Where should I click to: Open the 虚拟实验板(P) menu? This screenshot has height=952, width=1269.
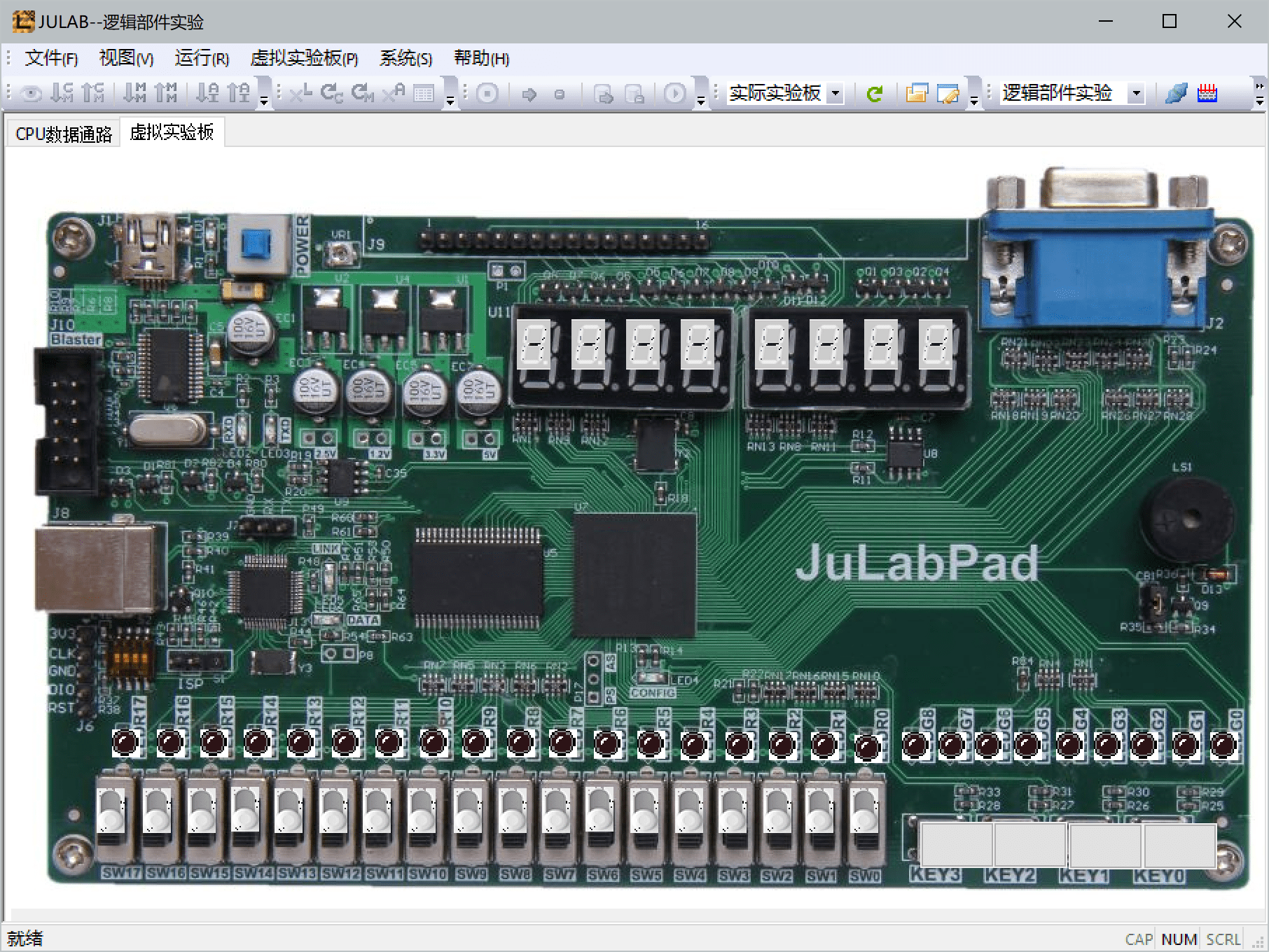click(304, 58)
